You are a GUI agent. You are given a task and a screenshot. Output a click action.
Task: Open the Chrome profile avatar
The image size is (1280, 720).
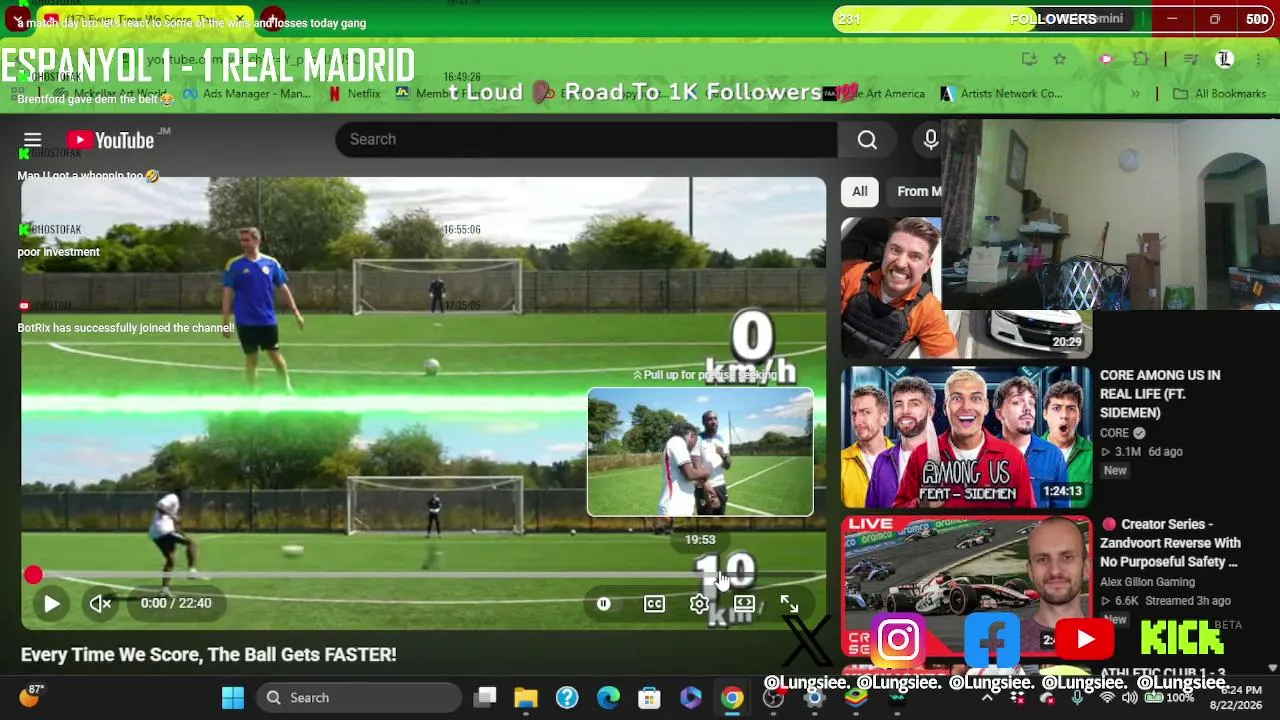1224,60
